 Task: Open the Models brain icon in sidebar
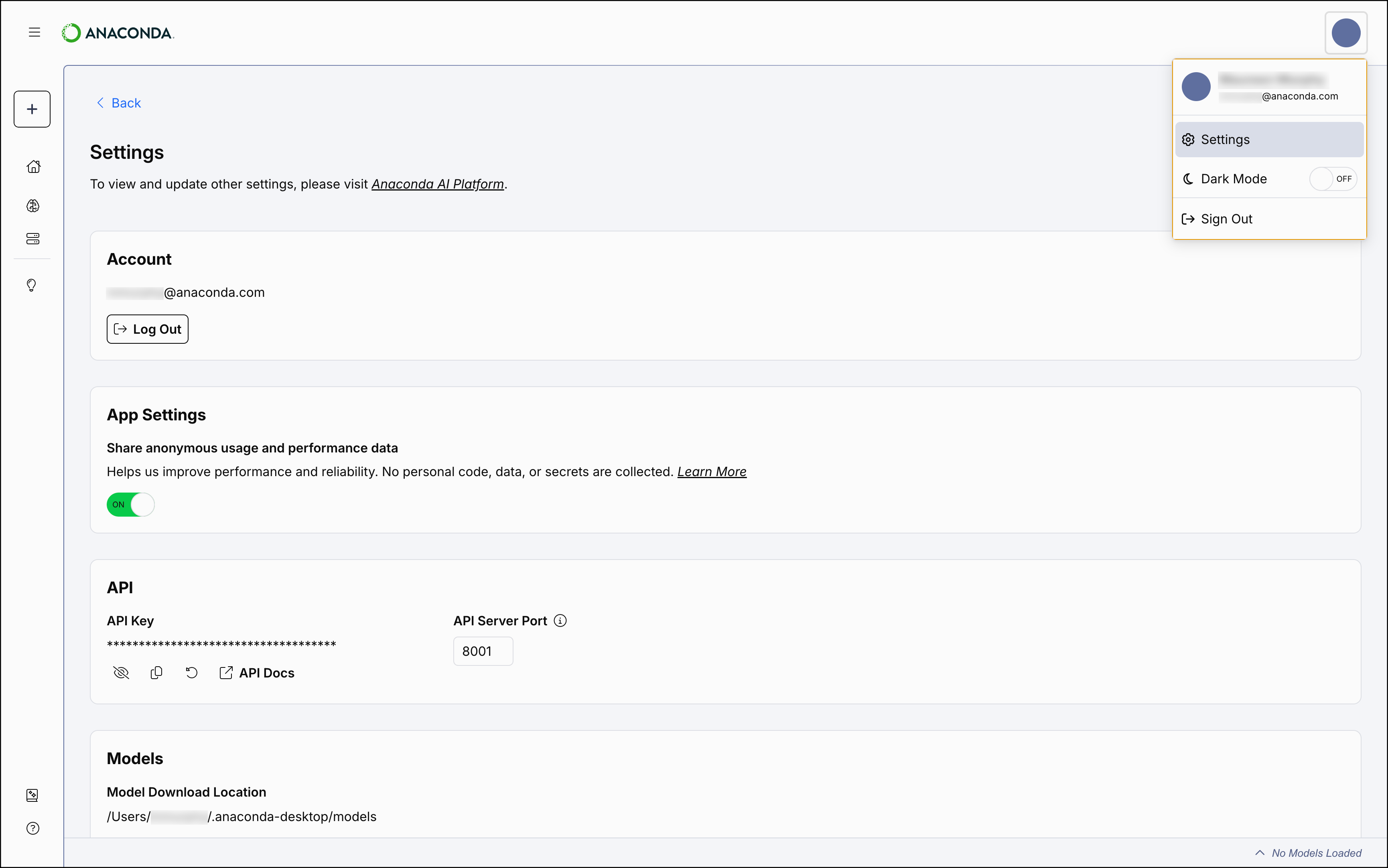pyautogui.click(x=33, y=205)
